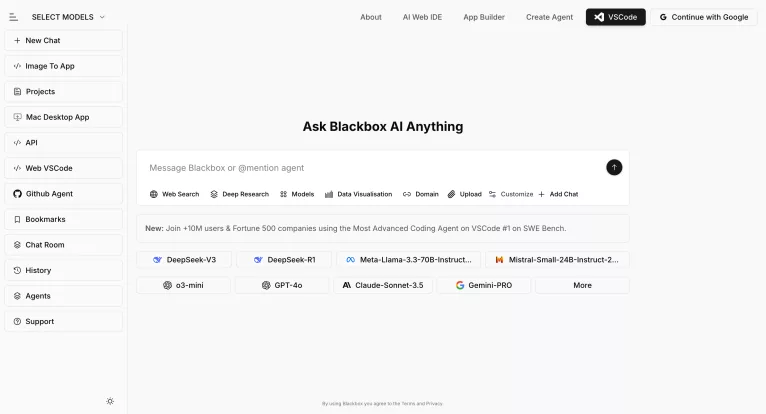The image size is (766, 414).
Task: Click the New: VSCode coding agent announcement
Action: pos(383,228)
